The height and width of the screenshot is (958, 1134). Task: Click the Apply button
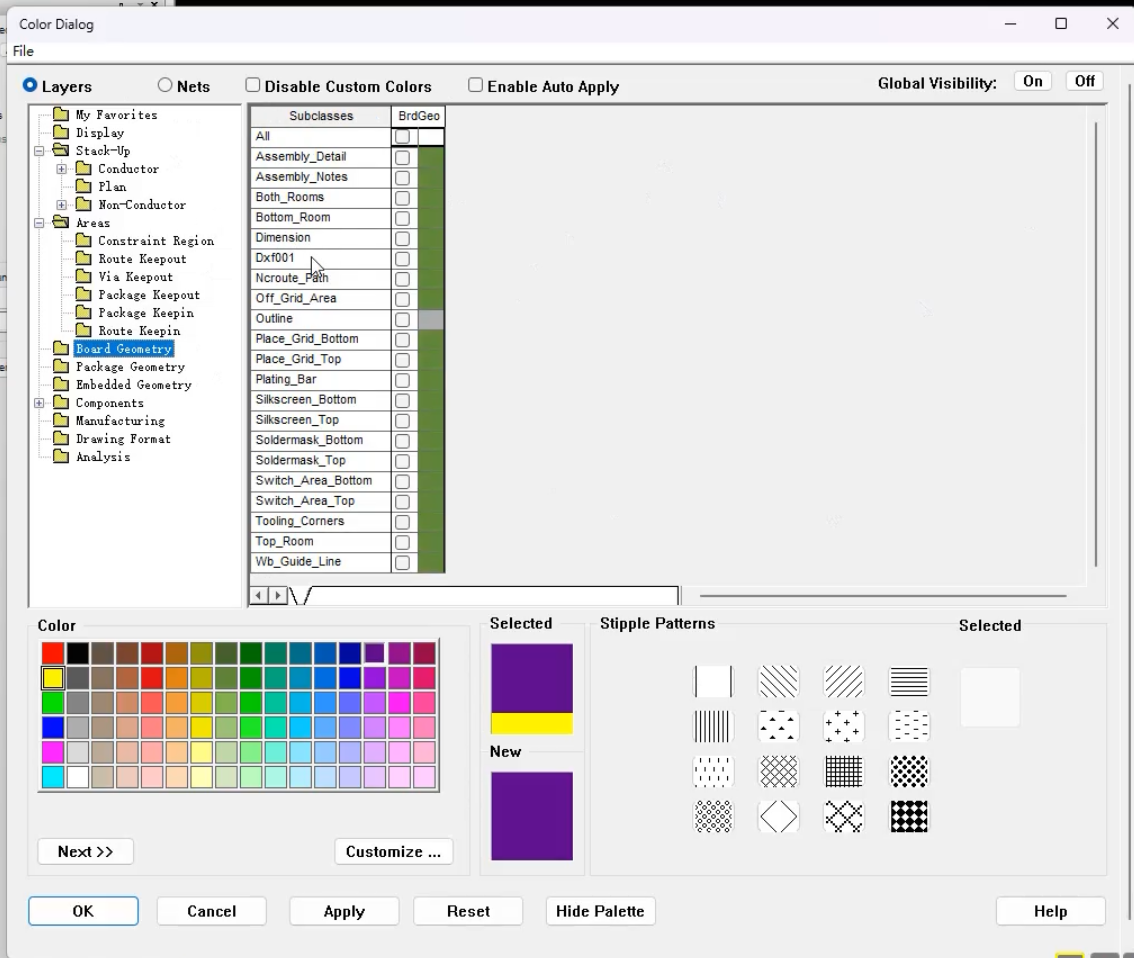[x=344, y=911]
